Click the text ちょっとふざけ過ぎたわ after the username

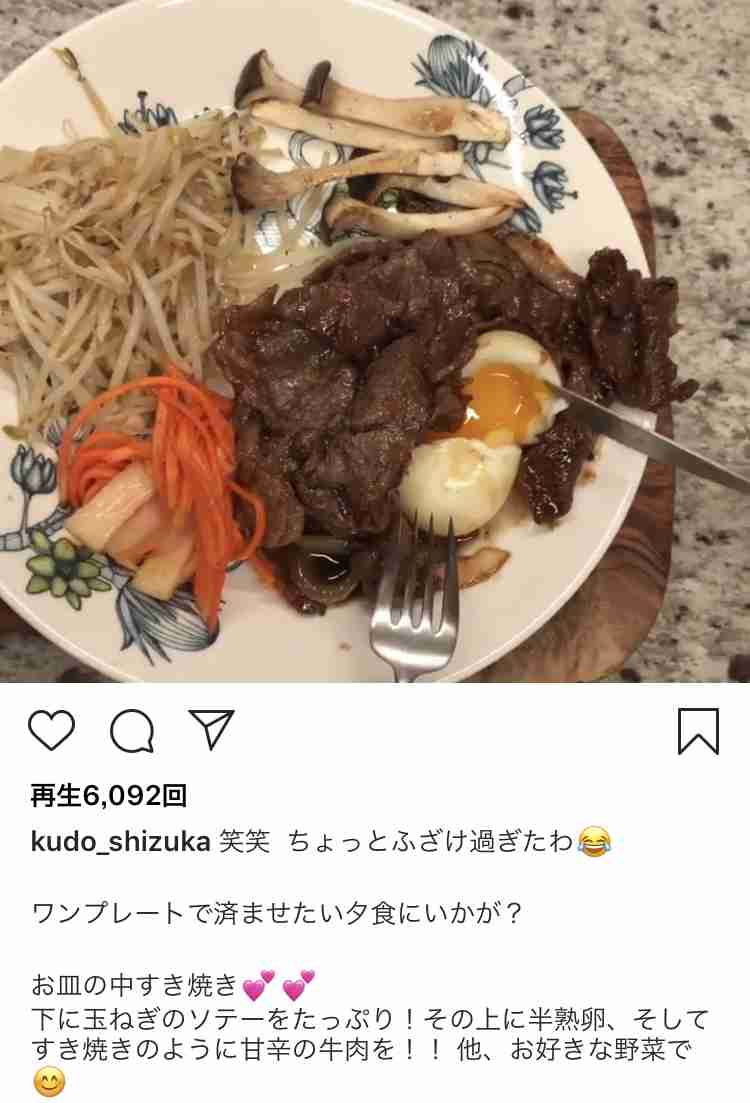[431, 841]
